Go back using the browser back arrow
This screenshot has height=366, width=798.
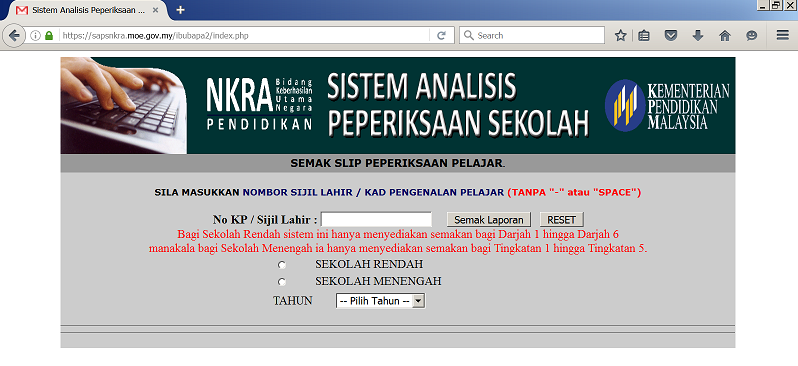pyautogui.click(x=14, y=36)
